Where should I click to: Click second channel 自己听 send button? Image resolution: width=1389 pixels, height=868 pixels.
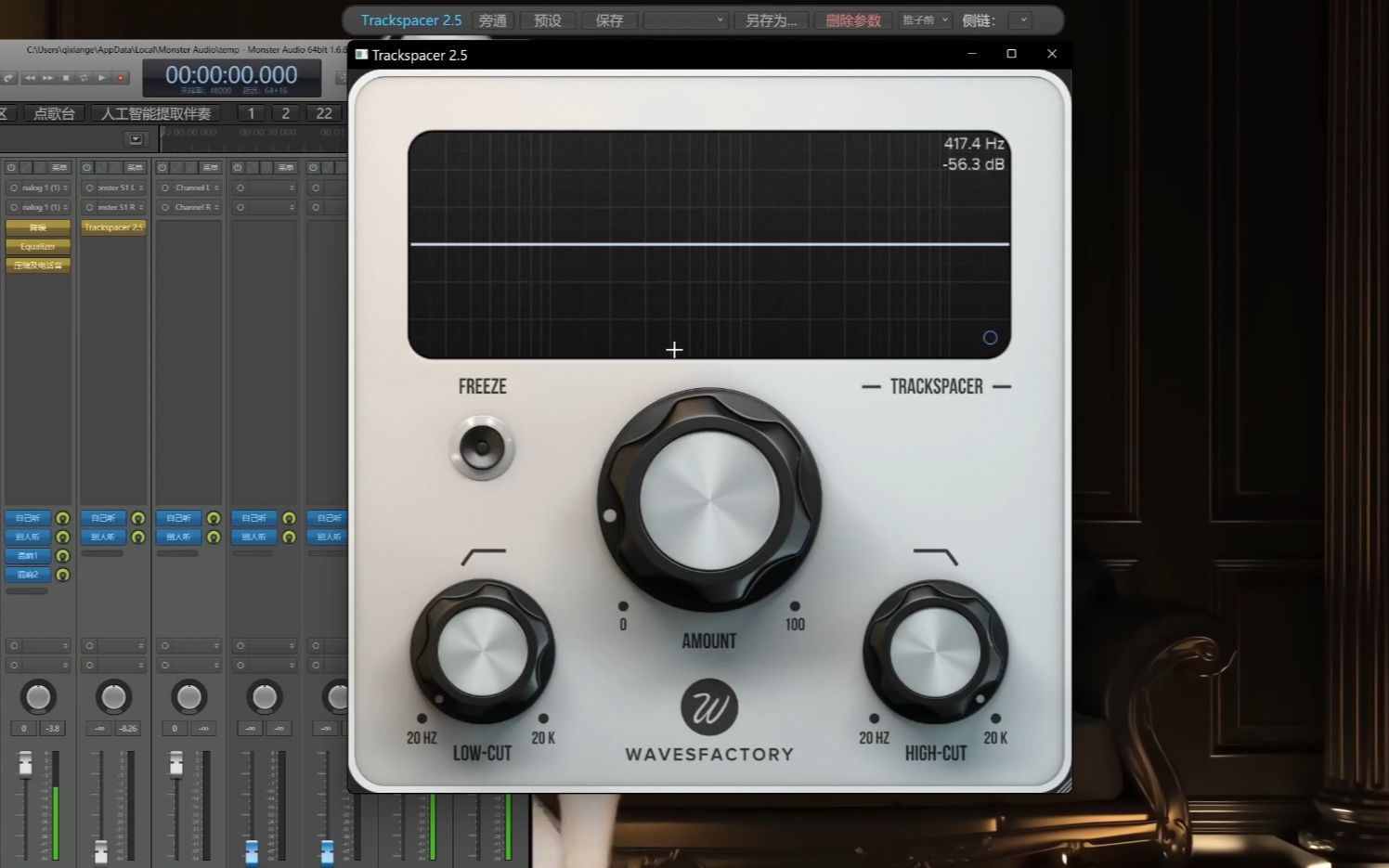(103, 518)
